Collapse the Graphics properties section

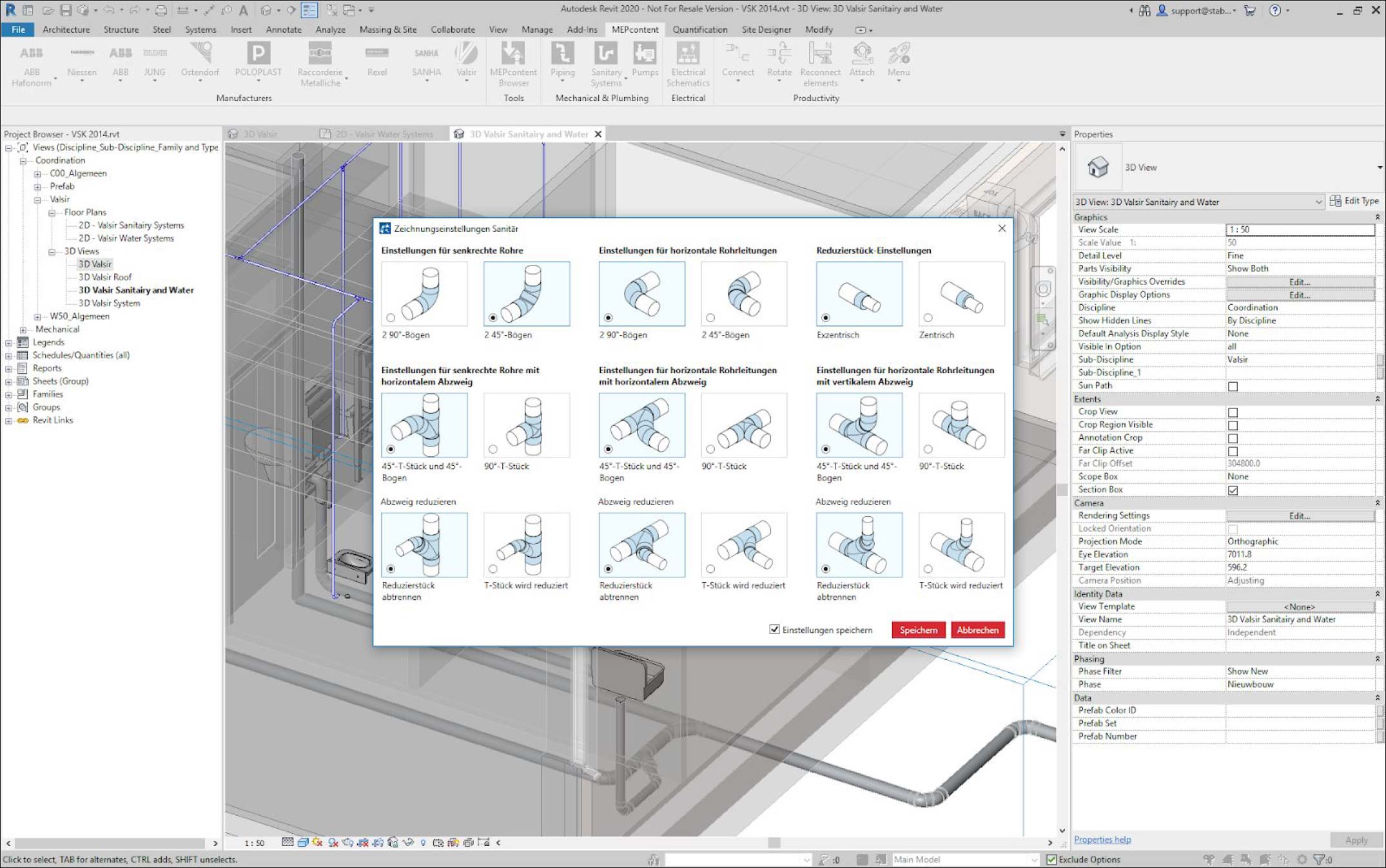1378,217
